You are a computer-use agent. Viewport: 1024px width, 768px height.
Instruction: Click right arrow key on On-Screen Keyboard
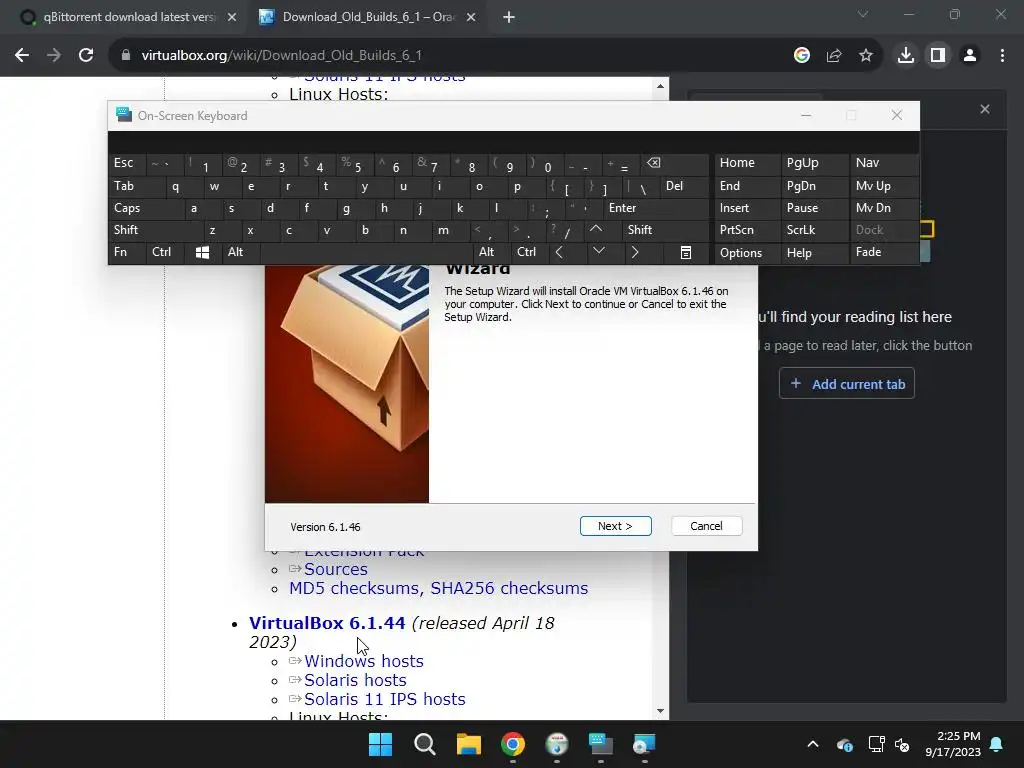tap(635, 252)
